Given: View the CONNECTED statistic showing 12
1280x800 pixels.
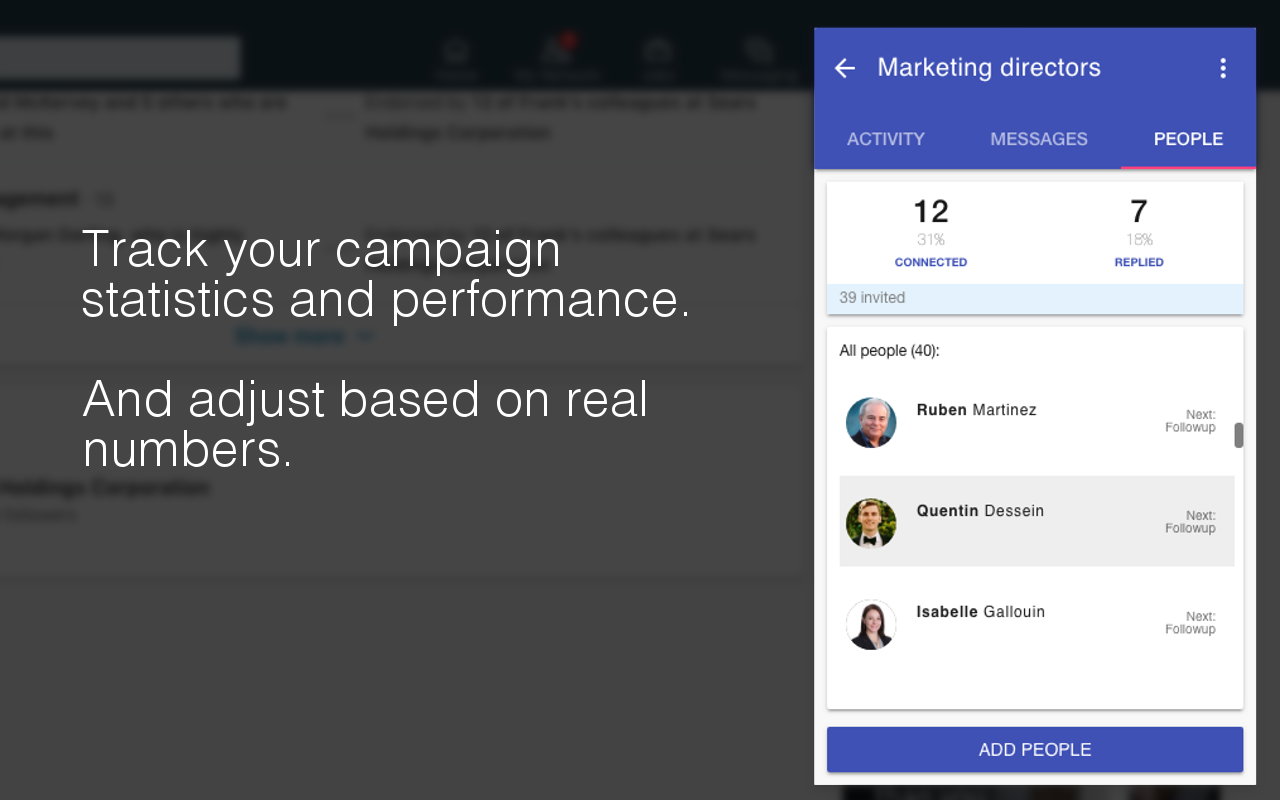Looking at the screenshot, I should pos(931,230).
